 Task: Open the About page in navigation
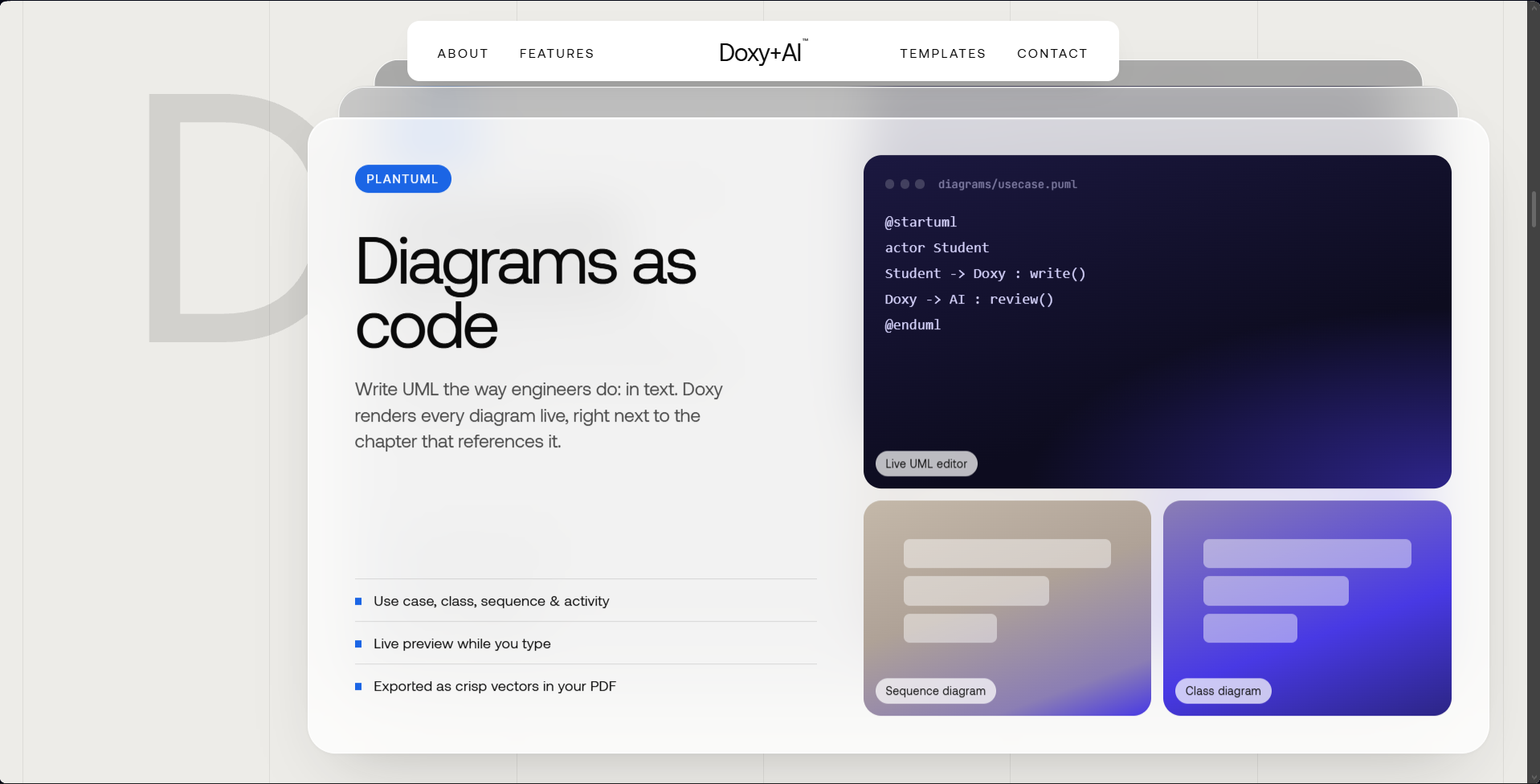[x=463, y=53]
